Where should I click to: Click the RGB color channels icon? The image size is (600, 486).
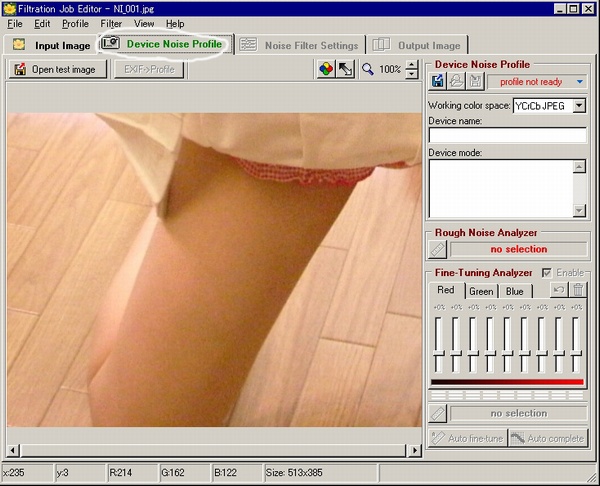click(326, 69)
